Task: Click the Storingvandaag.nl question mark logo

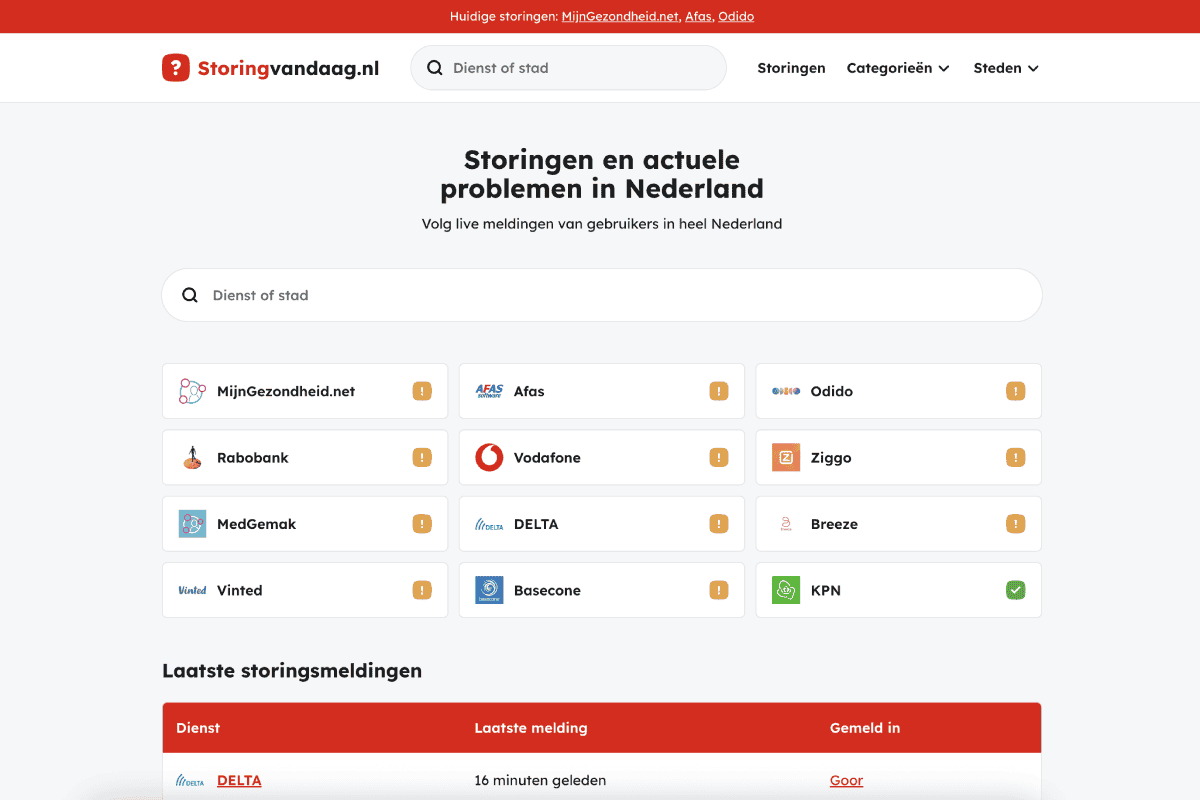Action: [x=175, y=68]
